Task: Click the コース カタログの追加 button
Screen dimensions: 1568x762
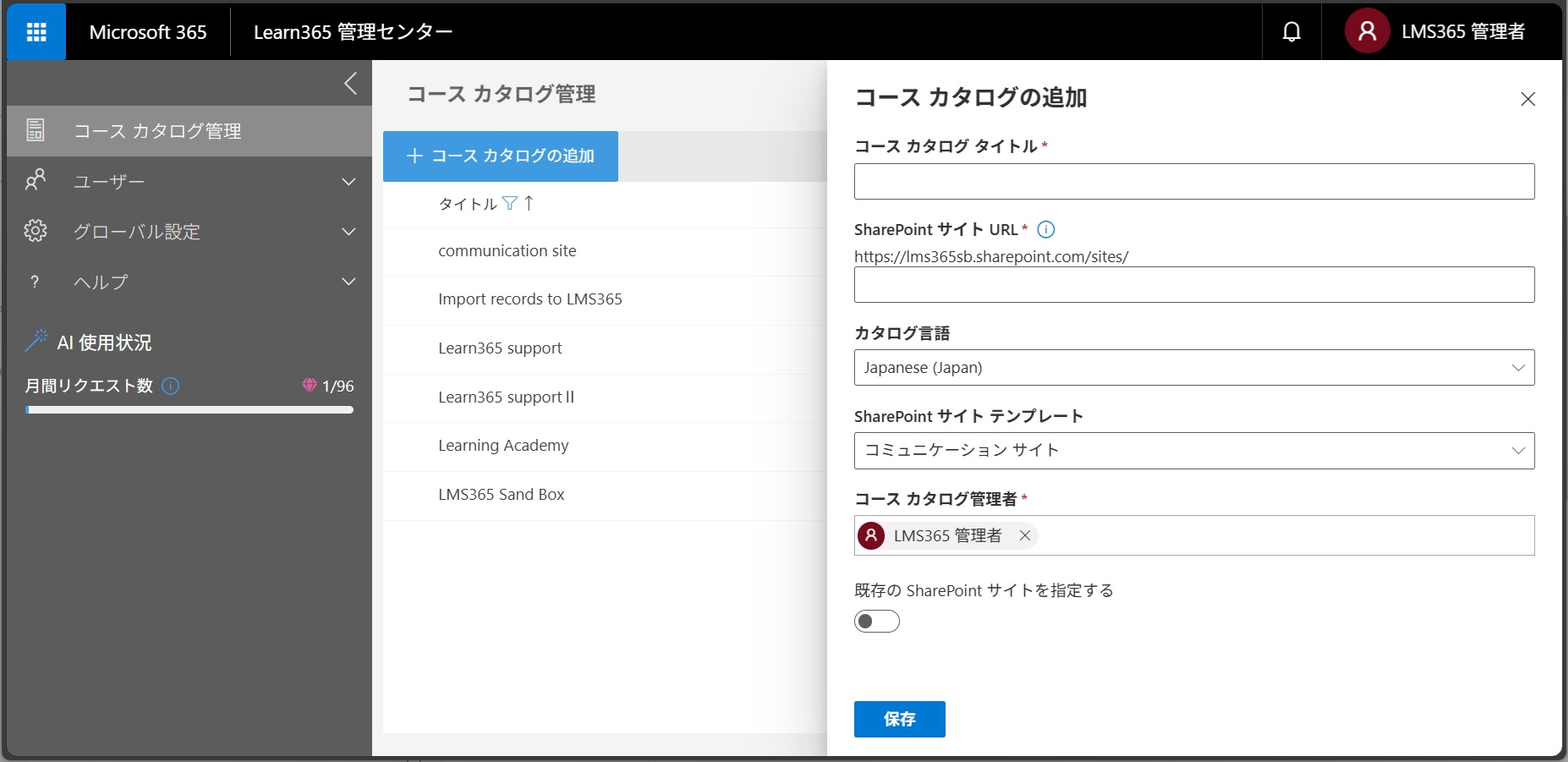Action: (x=501, y=156)
